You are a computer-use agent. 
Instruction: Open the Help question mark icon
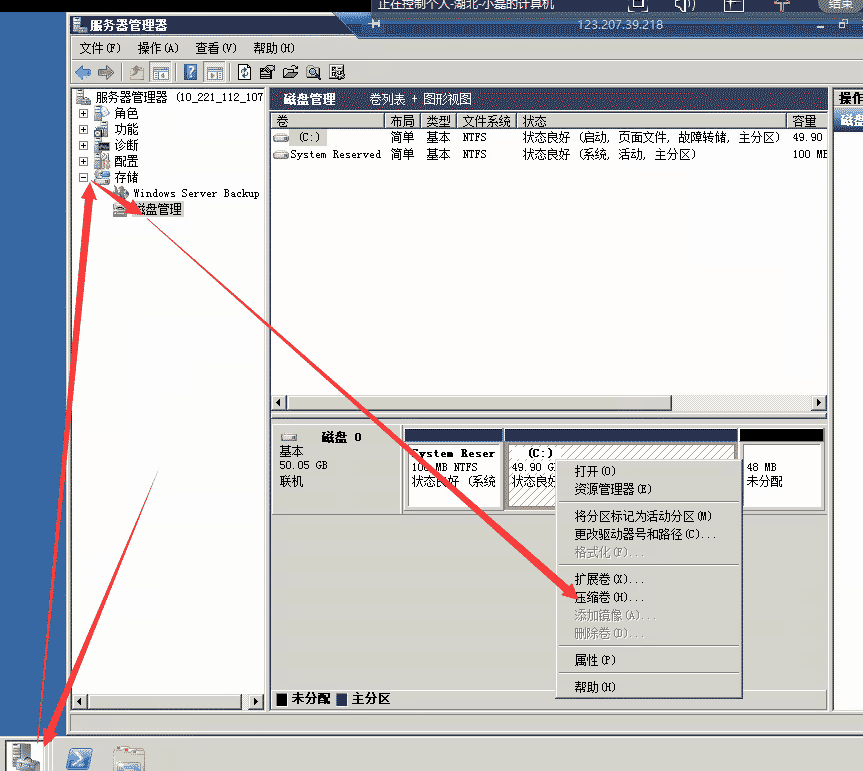click(x=190, y=72)
